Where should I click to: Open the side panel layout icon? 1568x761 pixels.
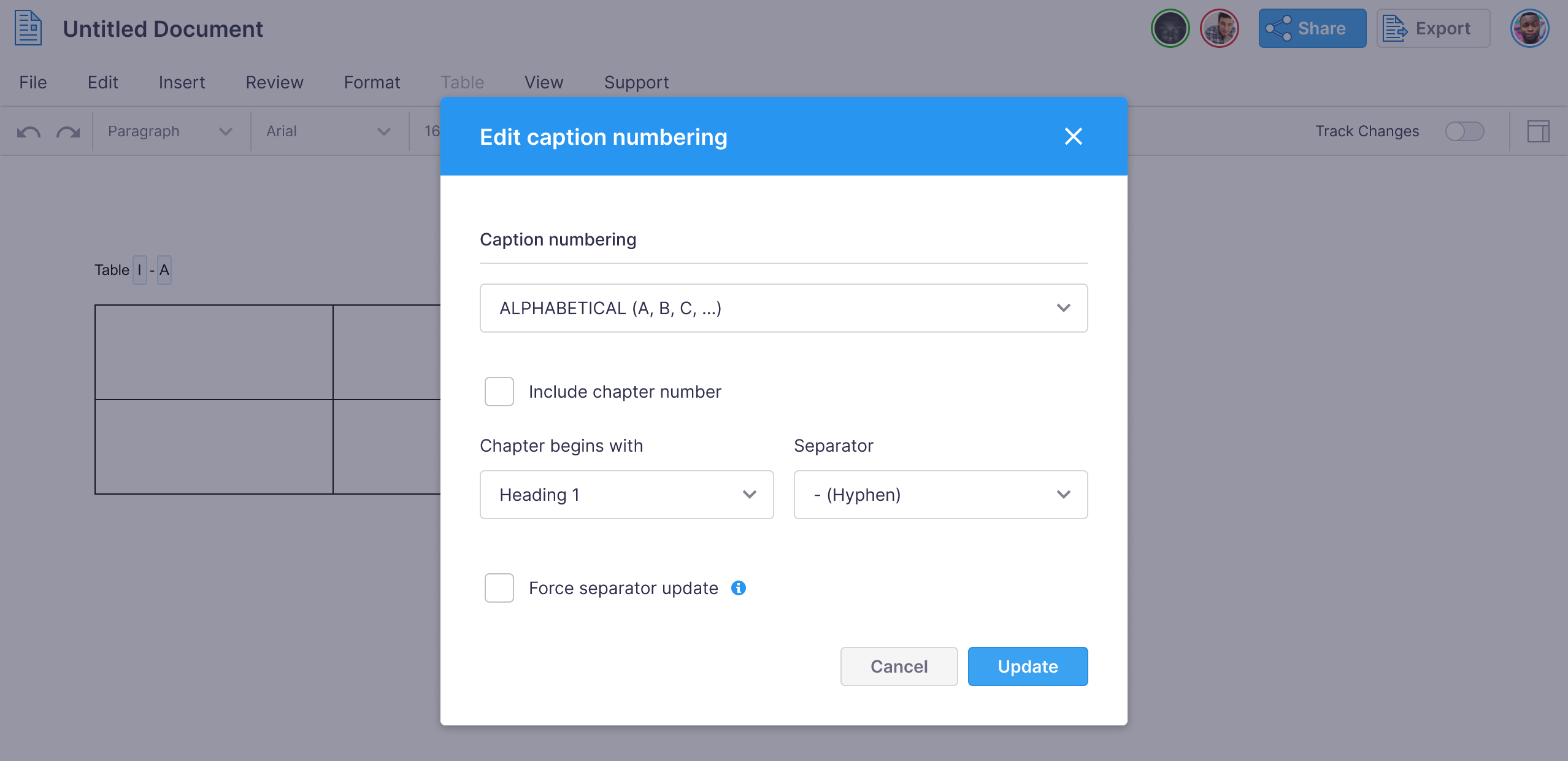(x=1539, y=131)
